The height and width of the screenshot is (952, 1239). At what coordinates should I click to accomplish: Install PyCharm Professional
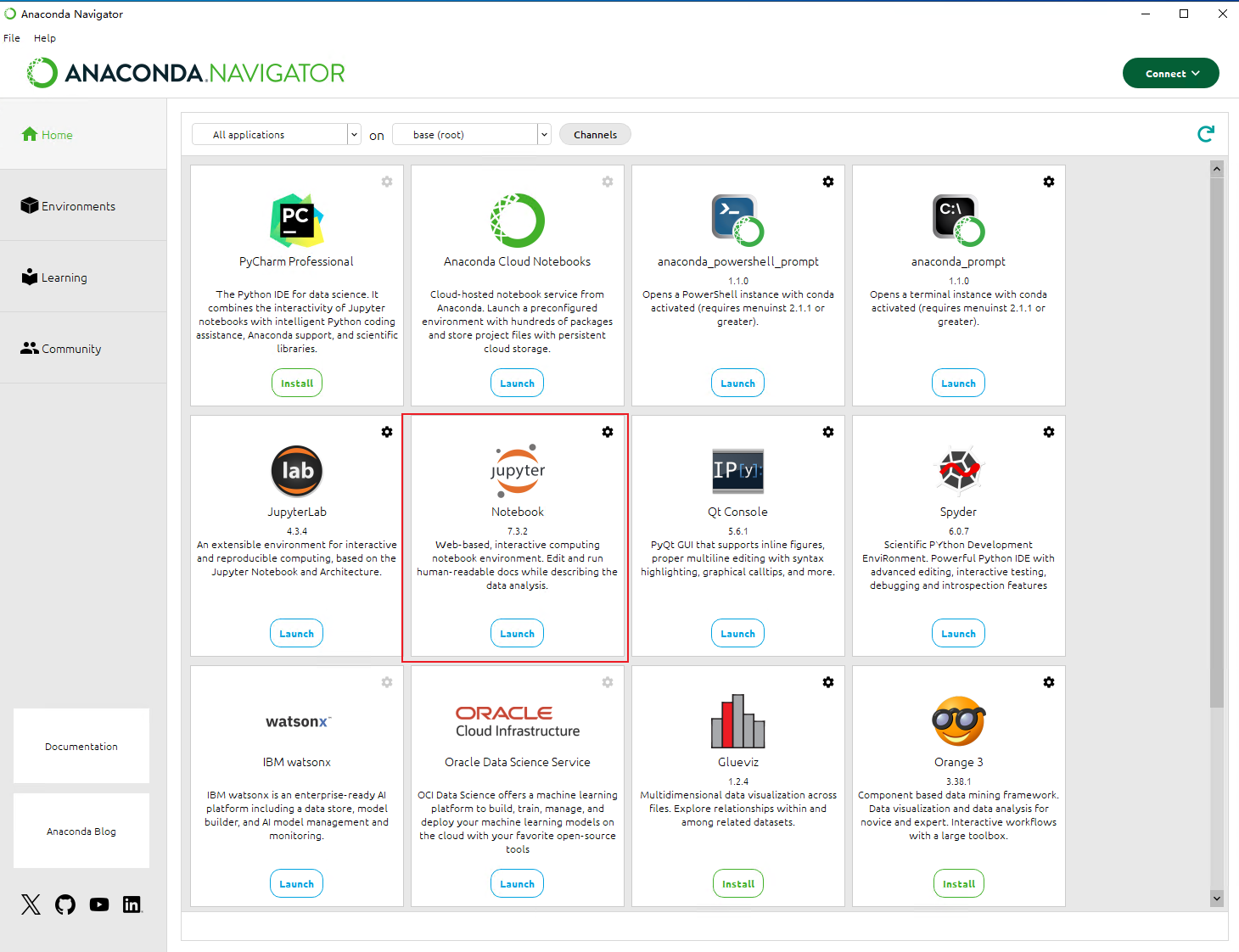click(297, 383)
